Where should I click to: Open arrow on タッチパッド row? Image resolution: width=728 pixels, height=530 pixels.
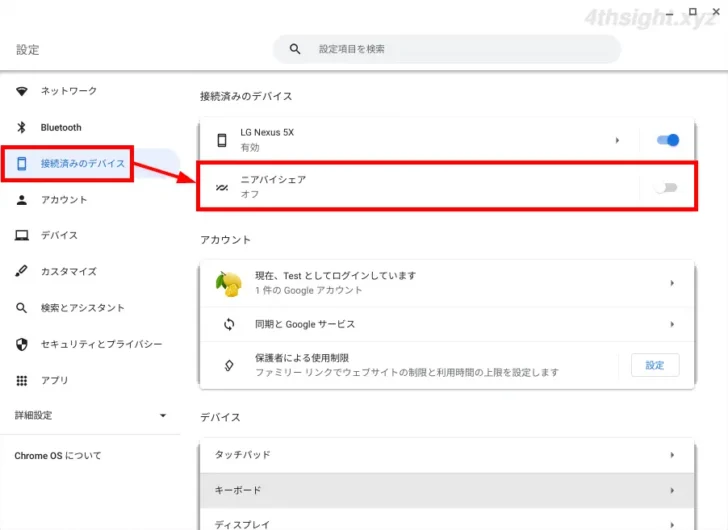[672, 455]
